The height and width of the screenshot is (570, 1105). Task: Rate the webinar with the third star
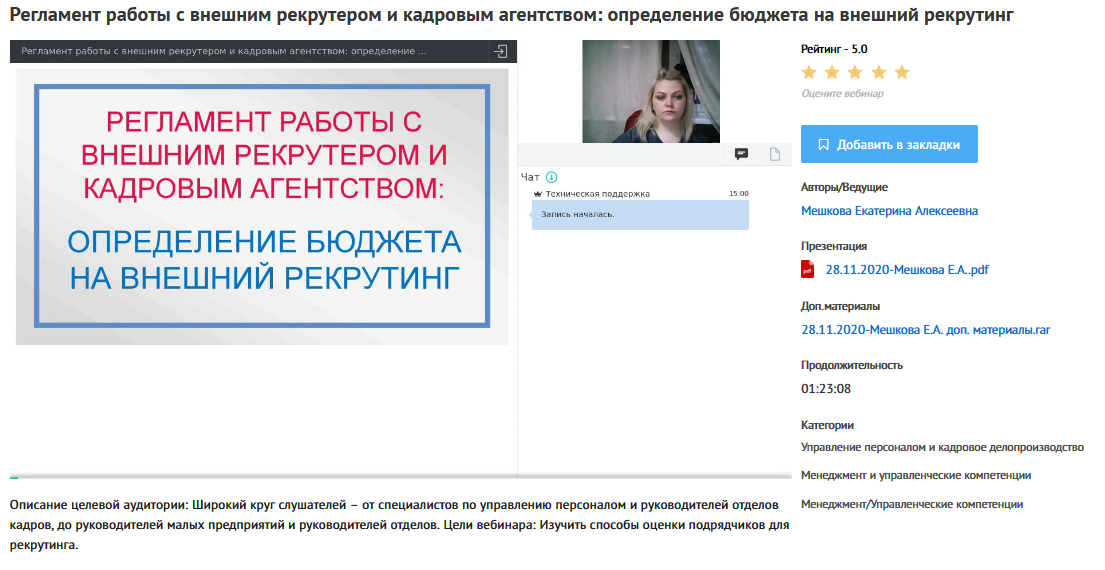(x=855, y=72)
